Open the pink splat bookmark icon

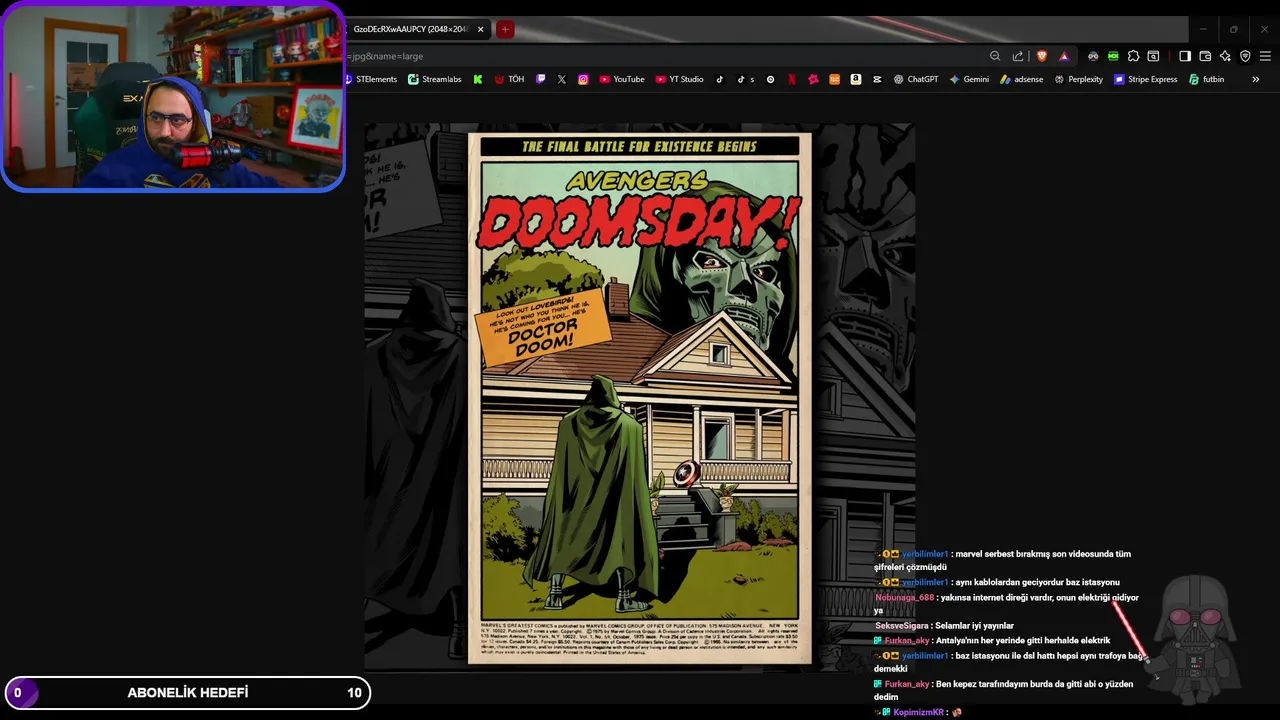[x=813, y=79]
